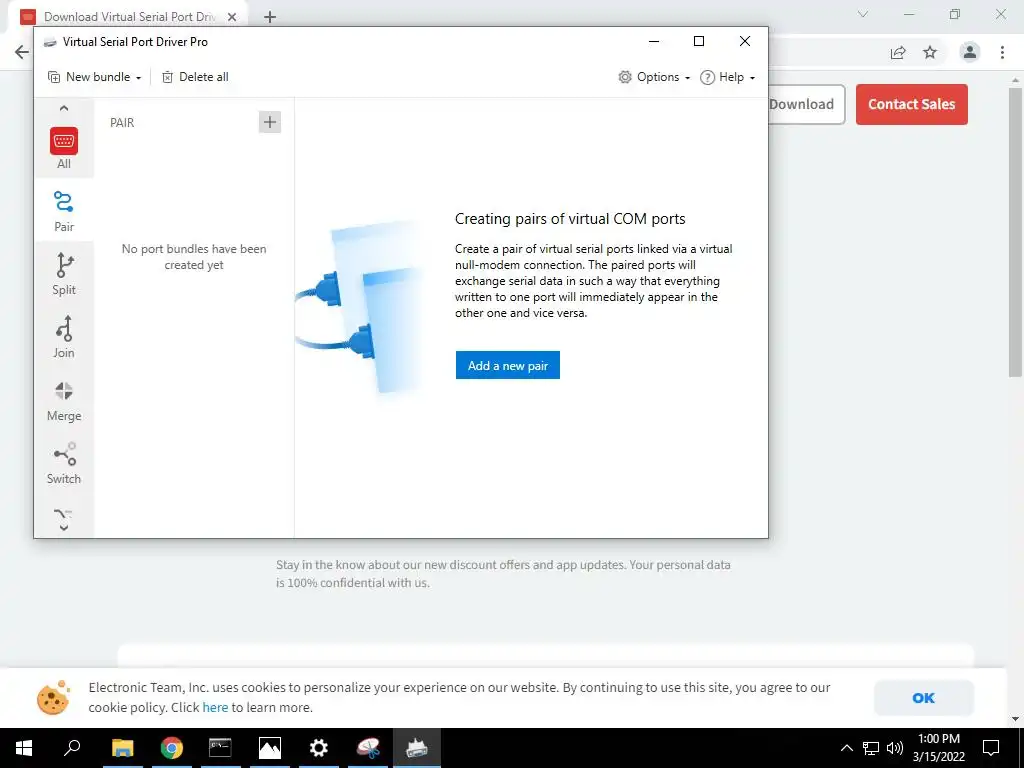This screenshot has height=768, width=1024.
Task: Add a pair with the plus icon
Action: (x=270, y=122)
